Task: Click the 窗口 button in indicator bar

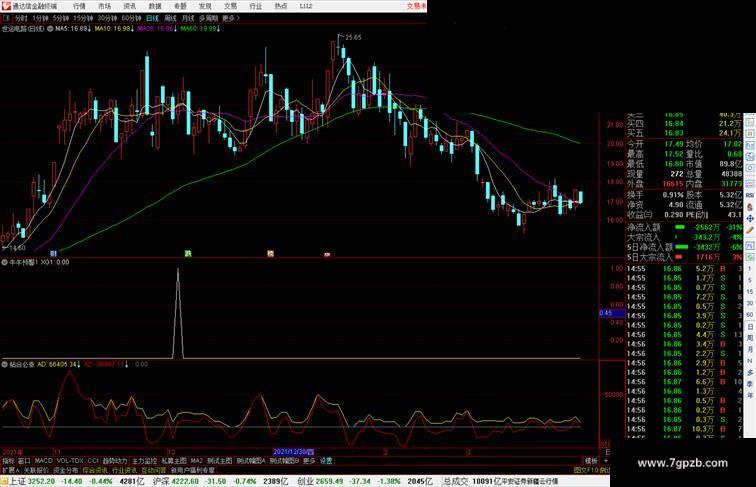Action: point(24,461)
